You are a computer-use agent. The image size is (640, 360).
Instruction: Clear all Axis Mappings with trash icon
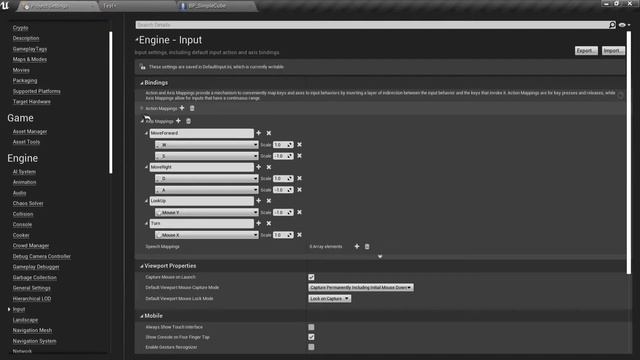pyautogui.click(x=188, y=121)
